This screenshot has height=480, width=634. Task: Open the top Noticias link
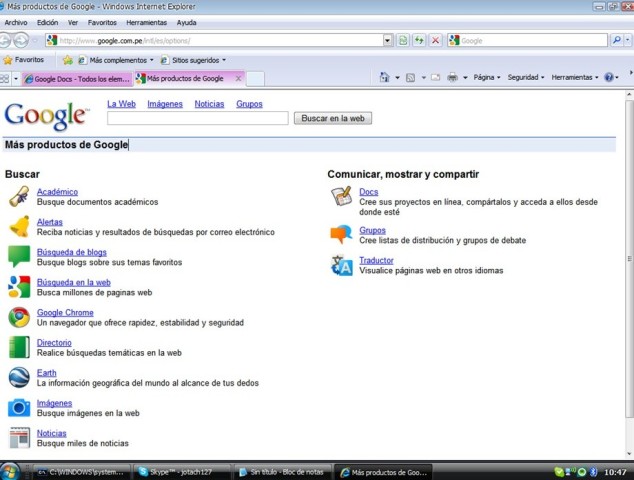point(209,104)
